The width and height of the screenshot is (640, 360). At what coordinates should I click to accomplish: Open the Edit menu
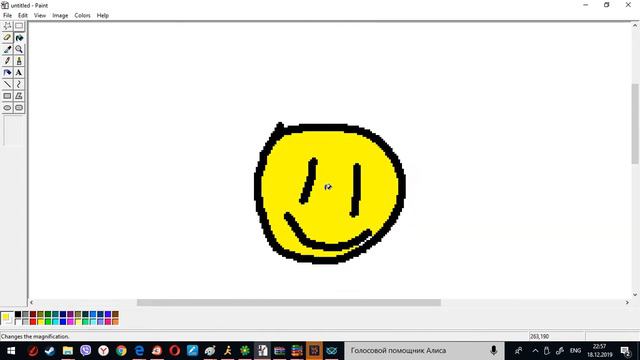tap(23, 16)
